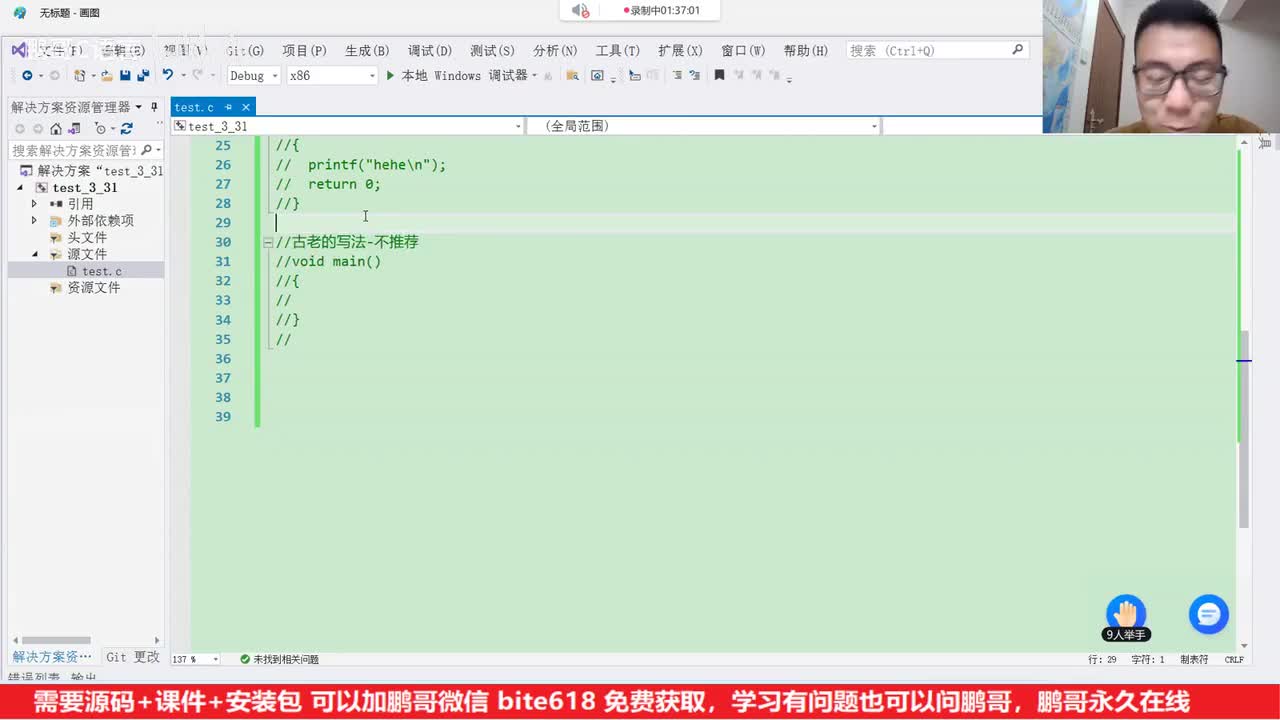Start debugging with the green play icon
Screen dimensions: 1280x720
pos(390,75)
